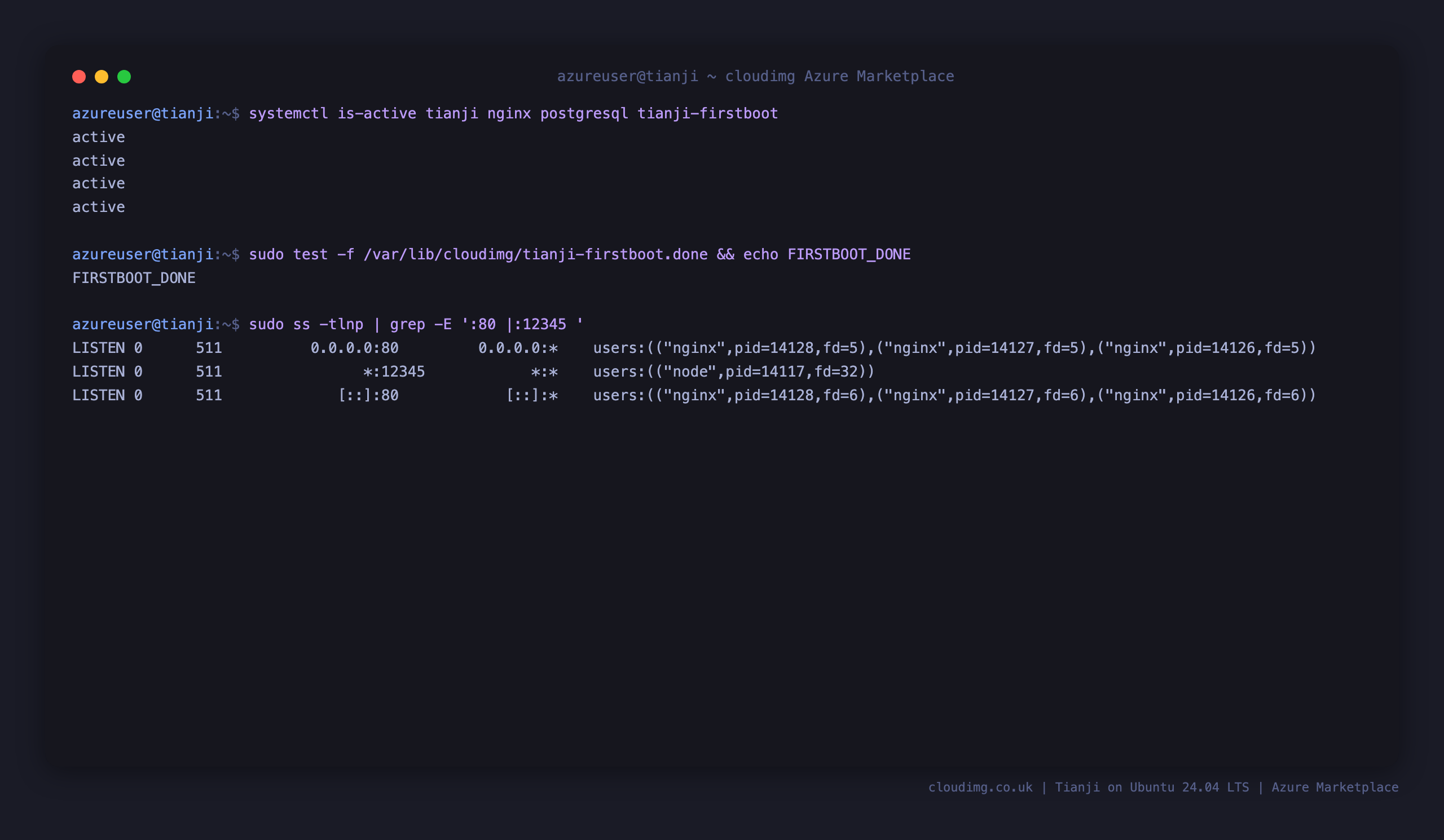Click the nginx users entry with fd=6
Screen dimensions: 1444x840
(954, 396)
